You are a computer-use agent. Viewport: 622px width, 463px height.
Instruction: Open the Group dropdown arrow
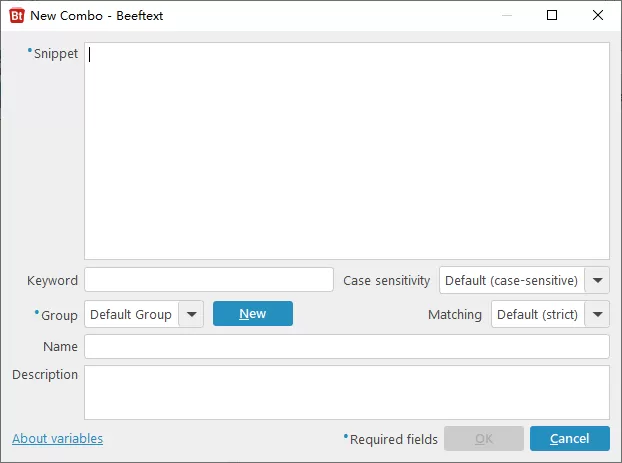[192, 314]
